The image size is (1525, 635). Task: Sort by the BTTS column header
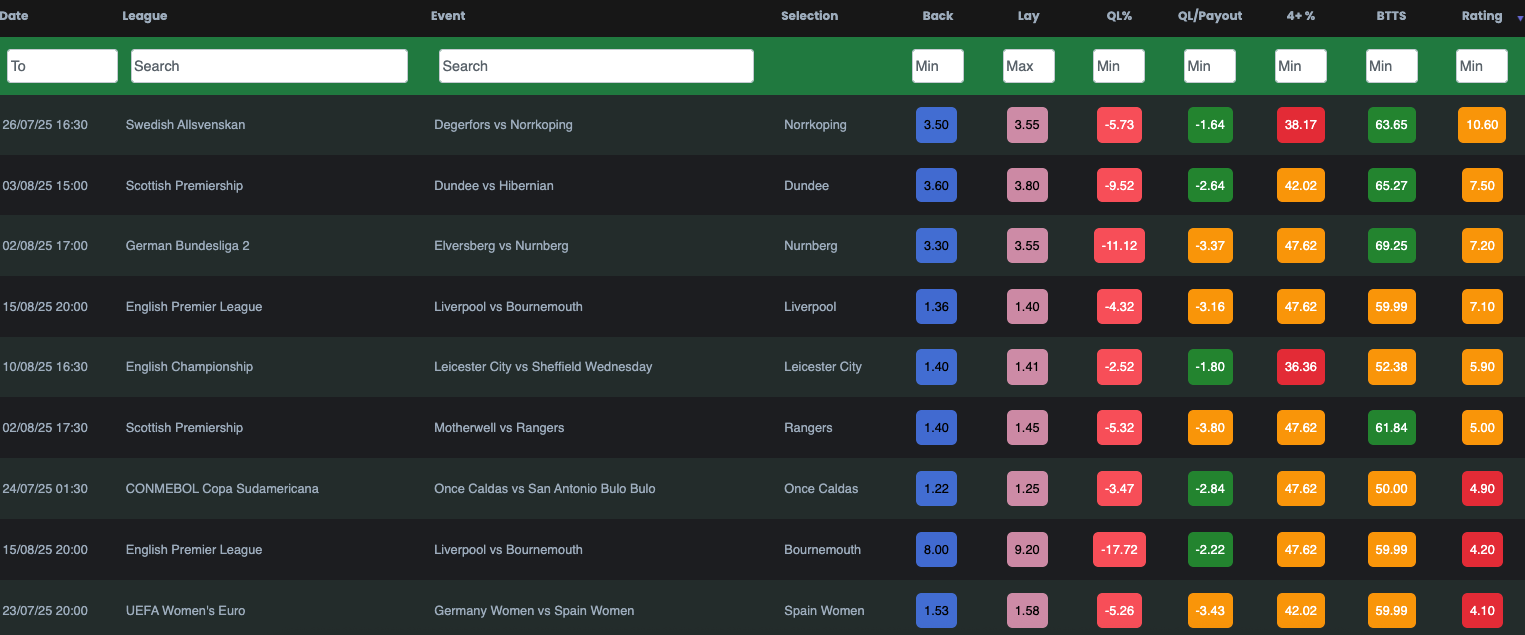pos(1391,16)
